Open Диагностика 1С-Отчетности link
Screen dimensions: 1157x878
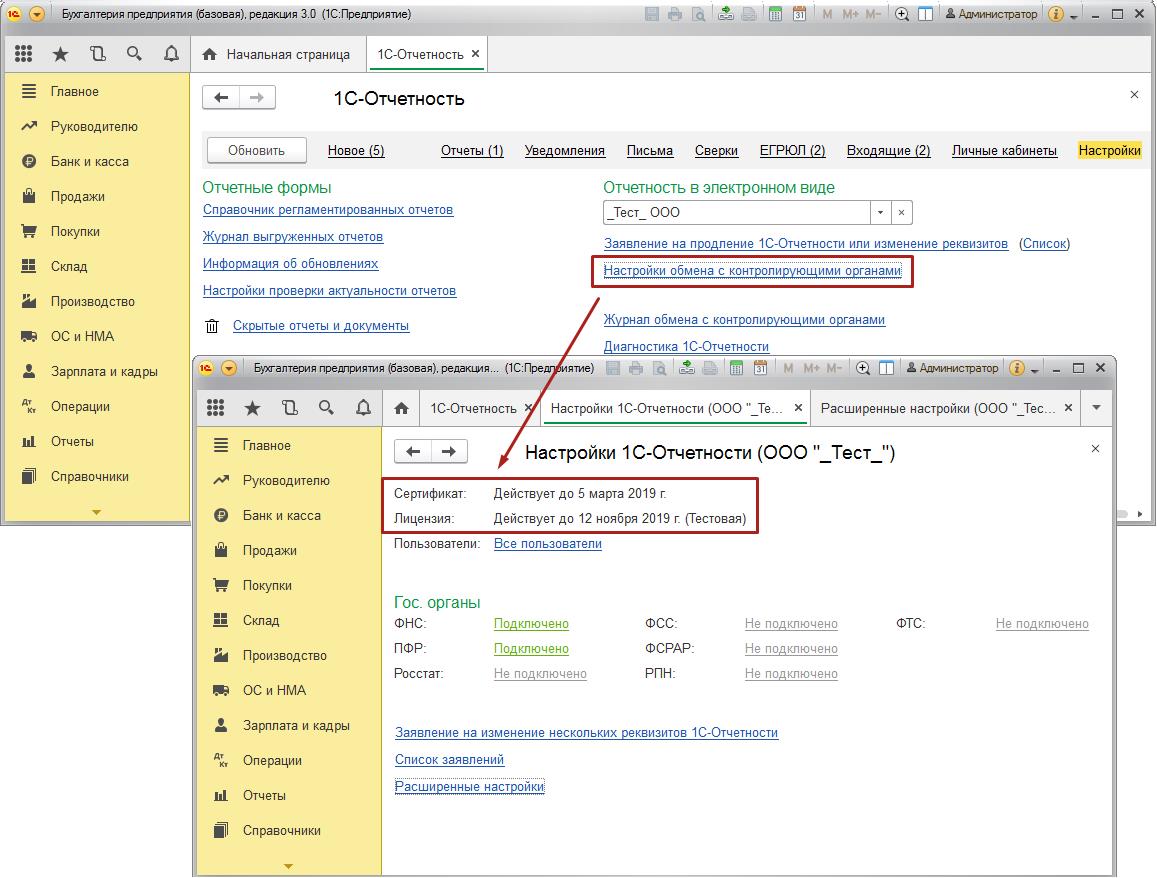(686, 346)
